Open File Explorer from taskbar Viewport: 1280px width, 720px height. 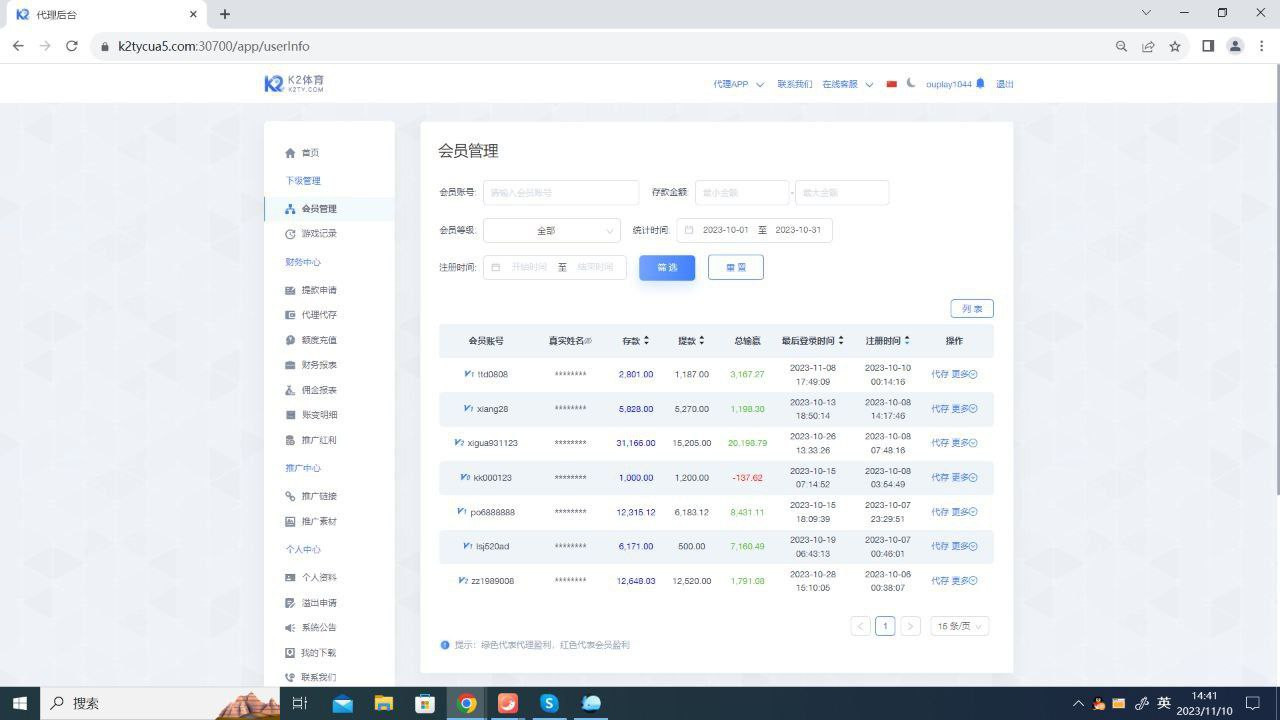[384, 703]
